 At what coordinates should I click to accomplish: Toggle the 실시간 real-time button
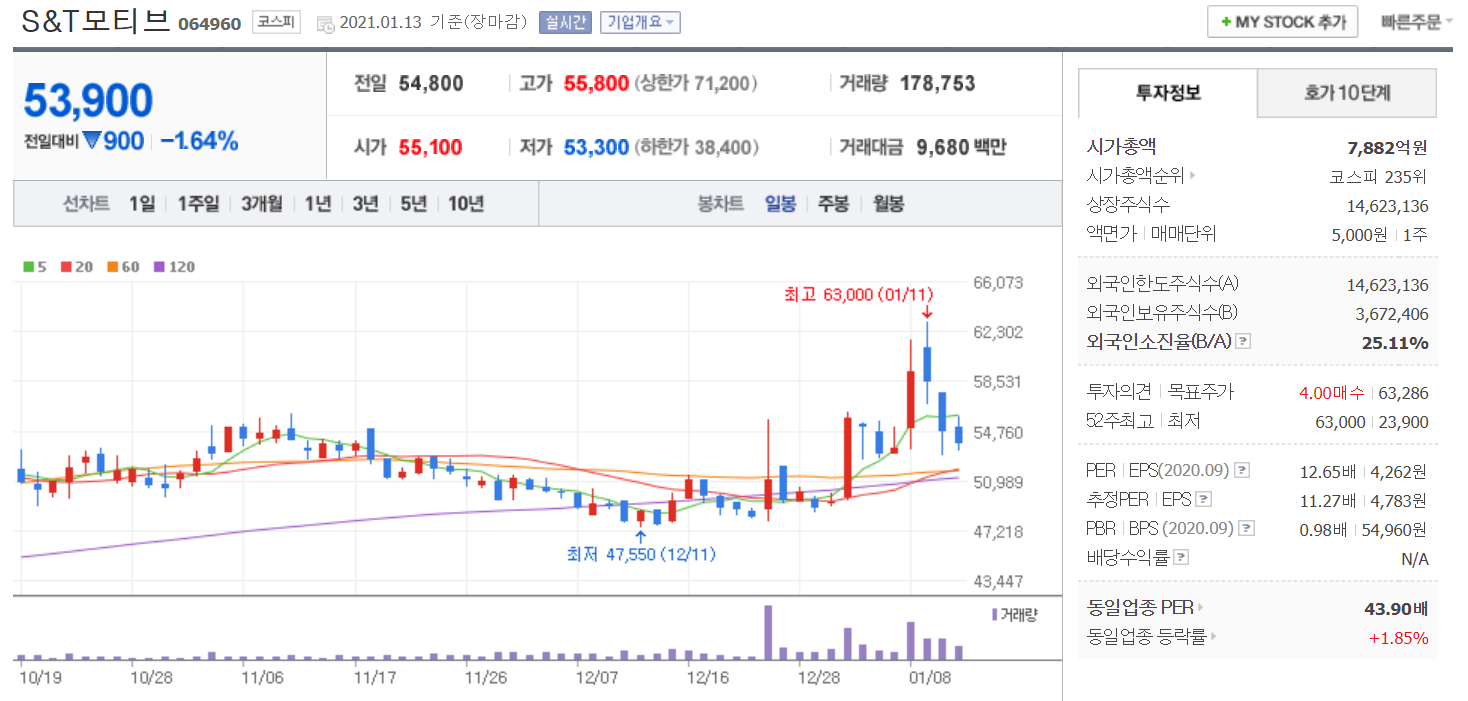[565, 22]
